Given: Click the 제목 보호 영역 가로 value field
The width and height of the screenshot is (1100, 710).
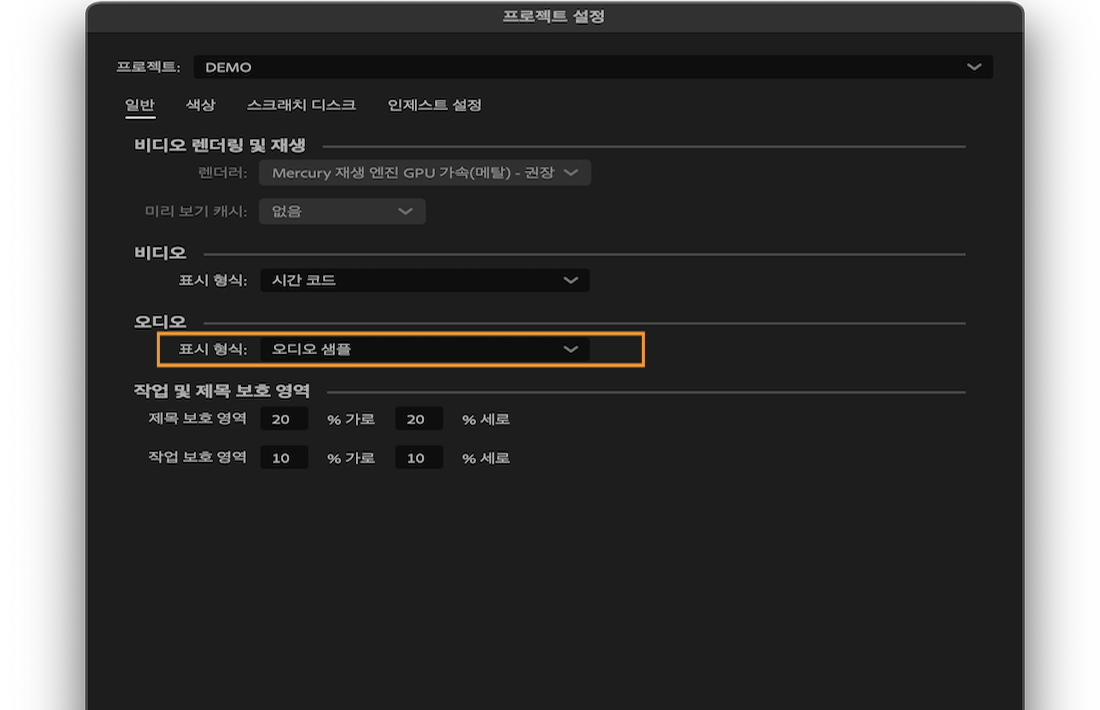Looking at the screenshot, I should [283, 418].
